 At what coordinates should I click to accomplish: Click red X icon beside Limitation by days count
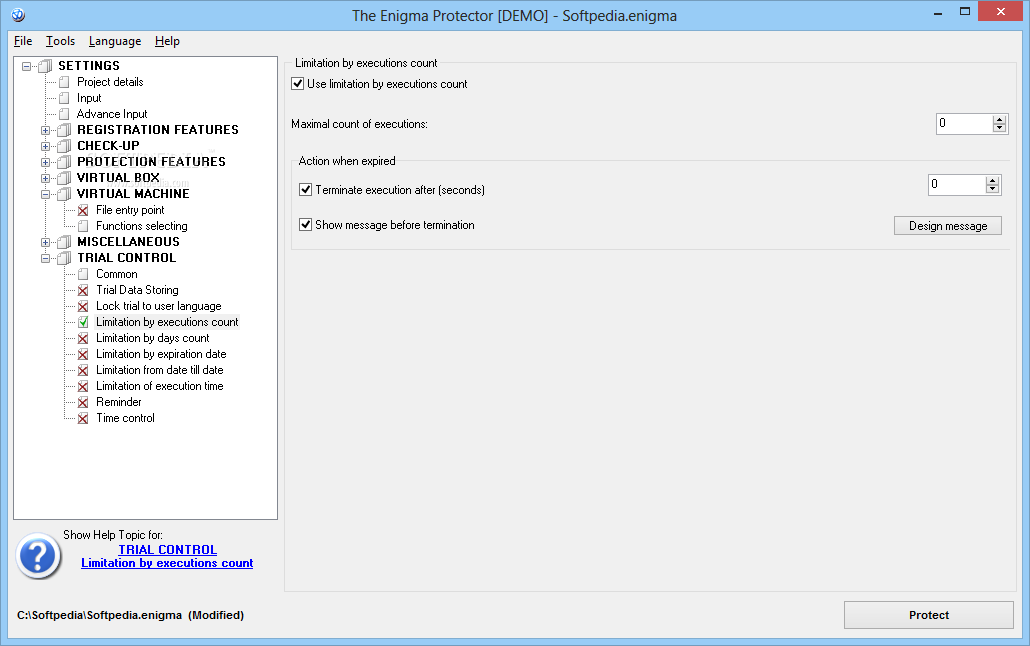click(x=83, y=338)
